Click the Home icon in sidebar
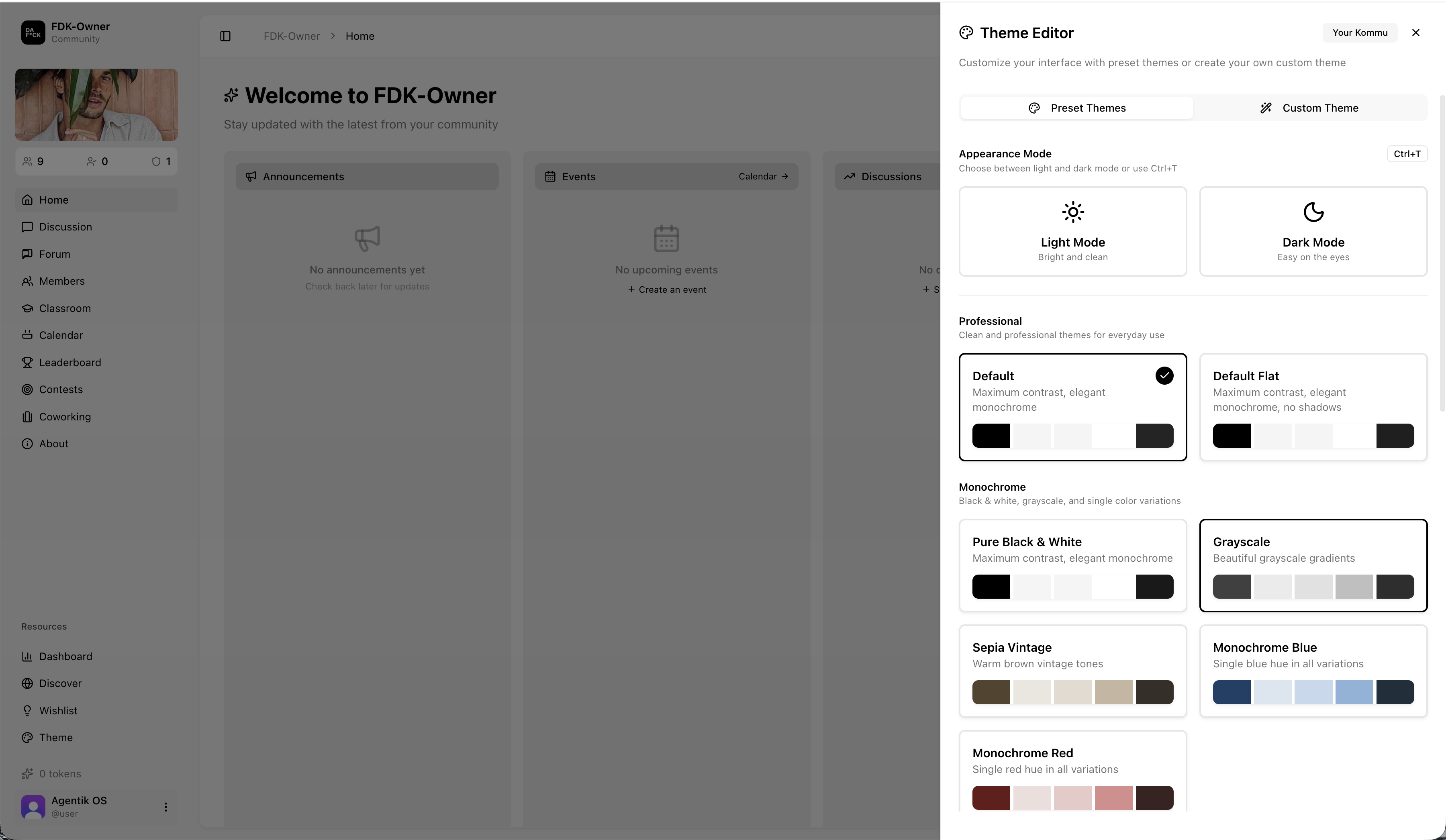The height and width of the screenshot is (840, 1446). [x=27, y=200]
